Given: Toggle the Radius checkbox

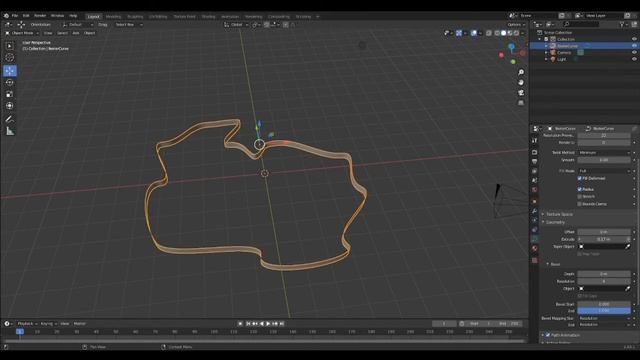Looking at the screenshot, I should (579, 189).
